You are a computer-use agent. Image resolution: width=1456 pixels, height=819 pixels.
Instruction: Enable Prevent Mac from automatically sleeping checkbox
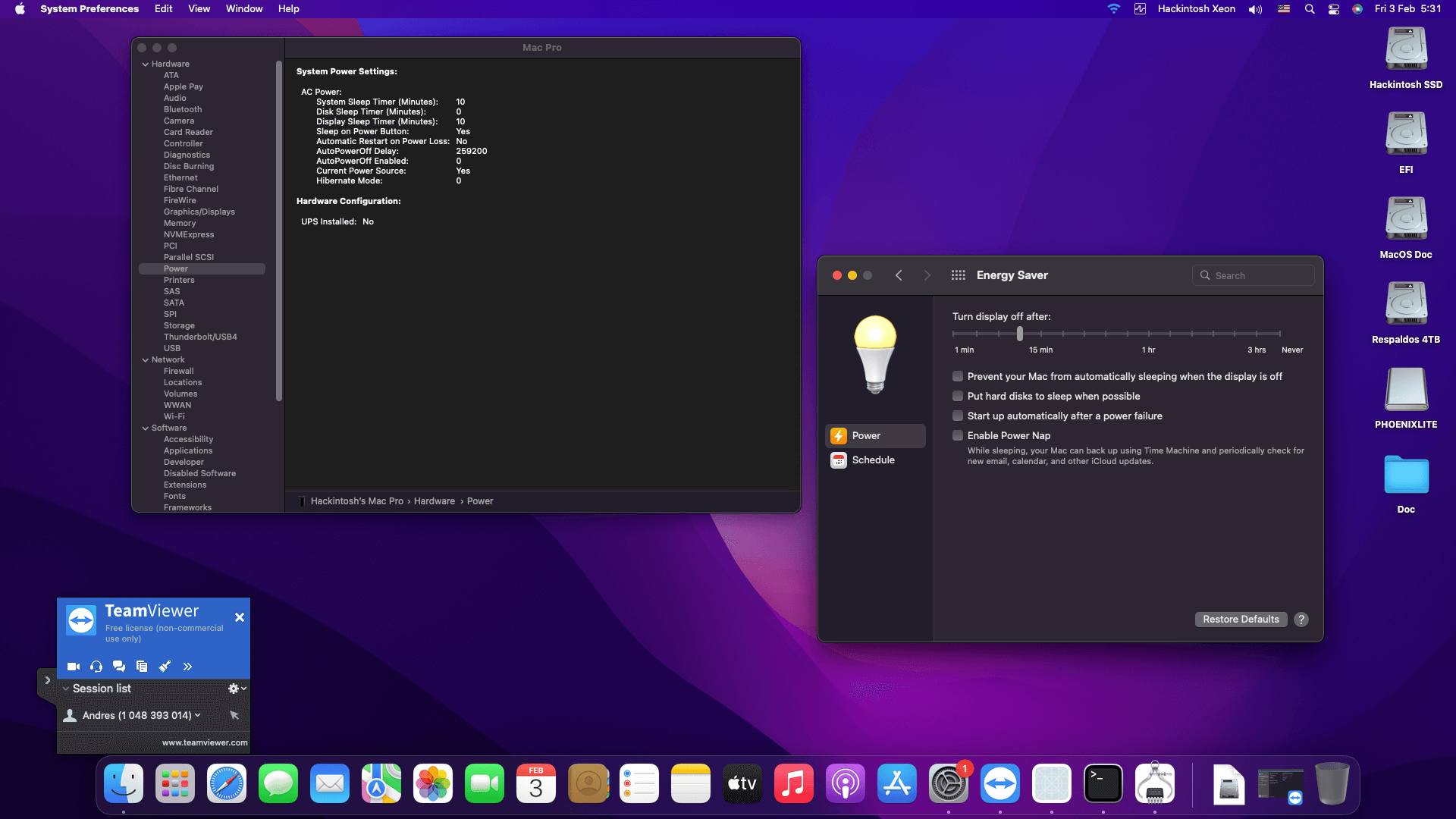958,376
